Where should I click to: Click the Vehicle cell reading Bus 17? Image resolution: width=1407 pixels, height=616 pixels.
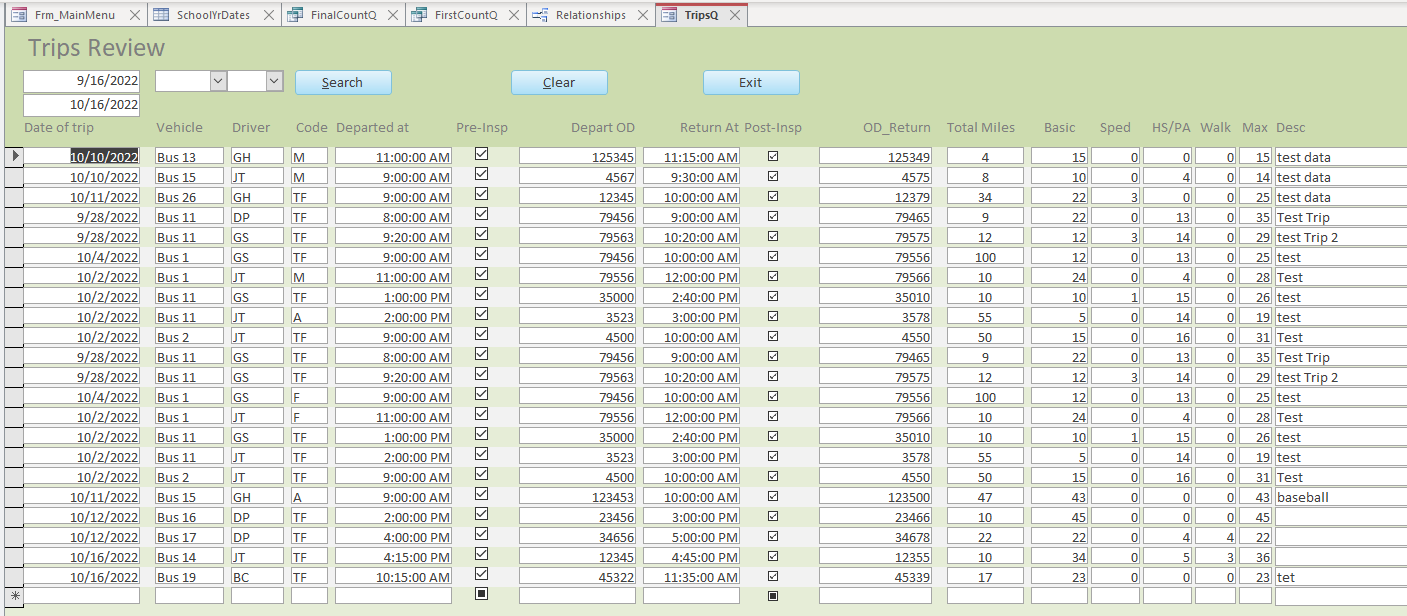tap(192, 536)
